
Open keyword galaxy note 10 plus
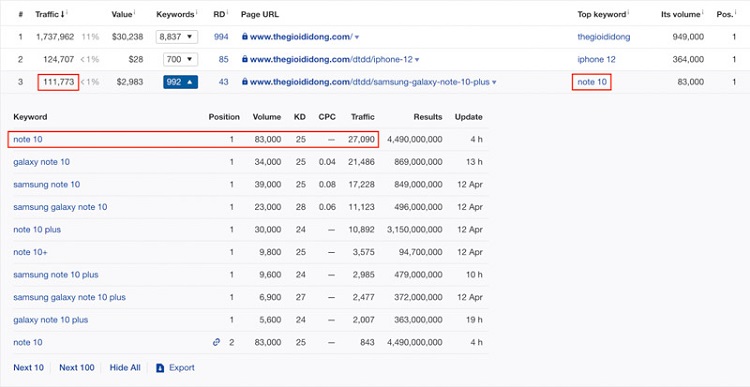(51, 320)
